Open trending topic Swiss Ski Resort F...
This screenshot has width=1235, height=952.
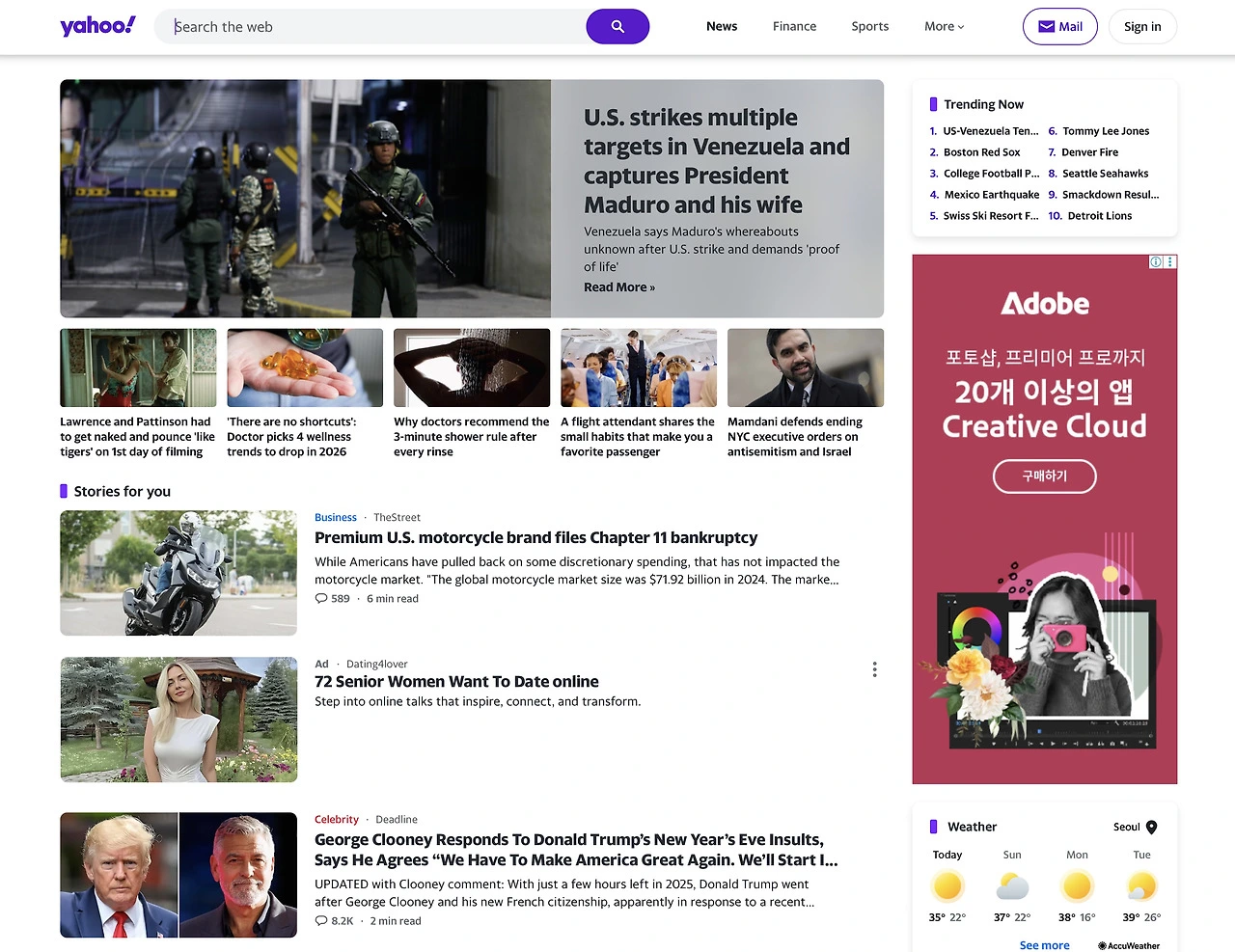click(991, 216)
